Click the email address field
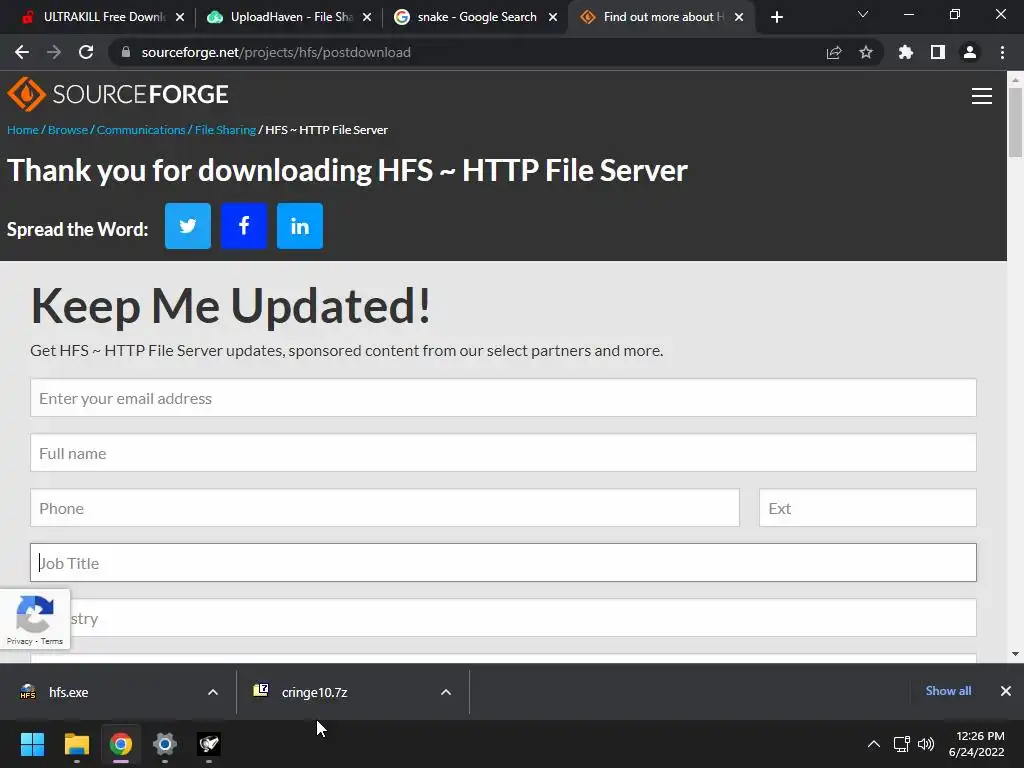This screenshot has width=1024, height=768. pyautogui.click(x=503, y=398)
